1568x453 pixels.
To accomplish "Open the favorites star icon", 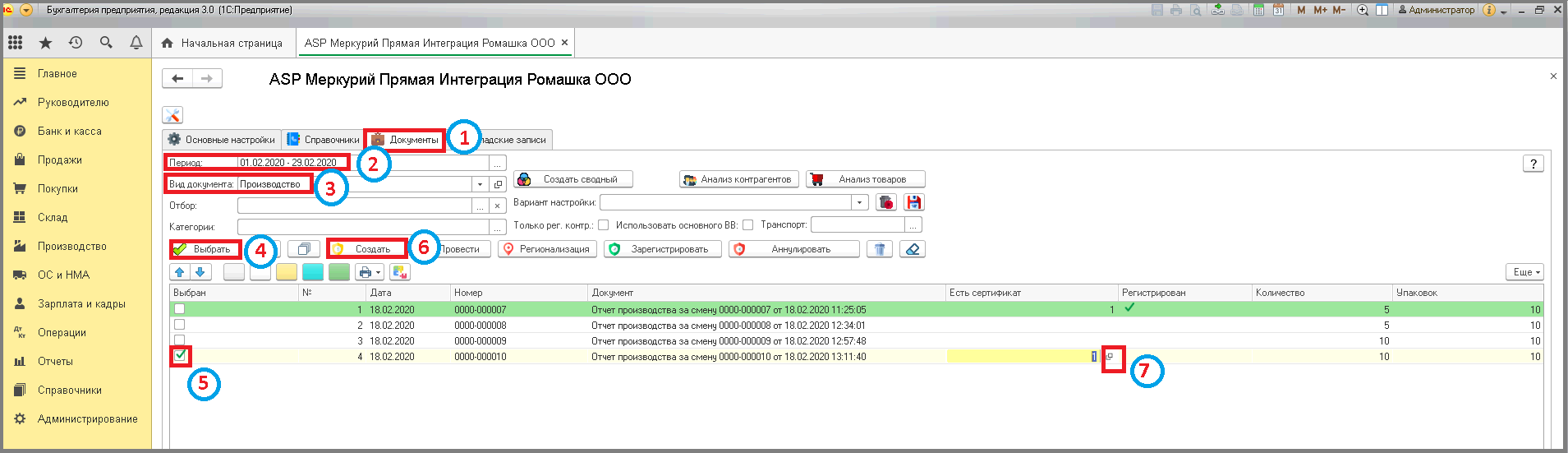I will [45, 43].
